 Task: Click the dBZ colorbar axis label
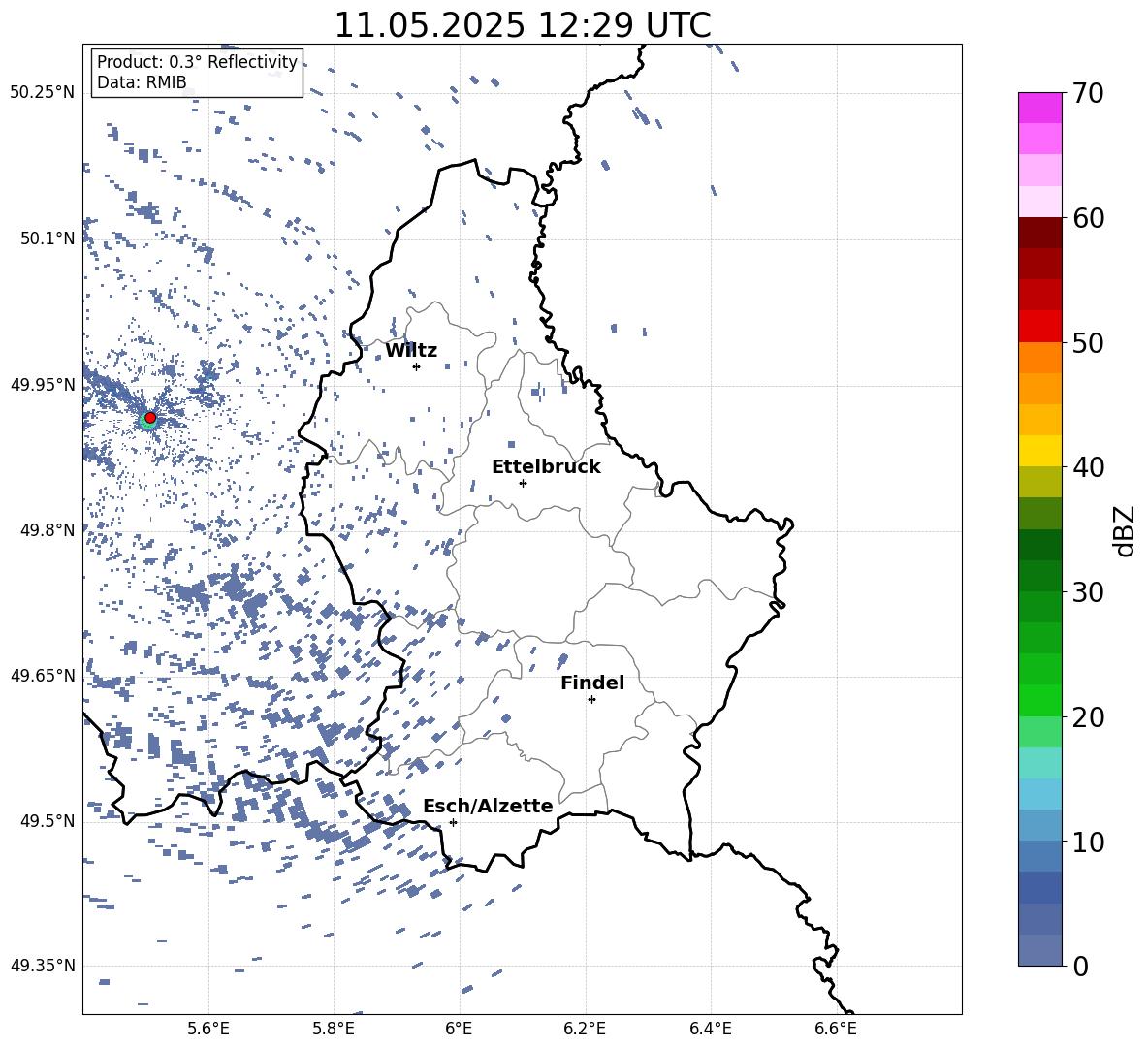click(x=1126, y=530)
